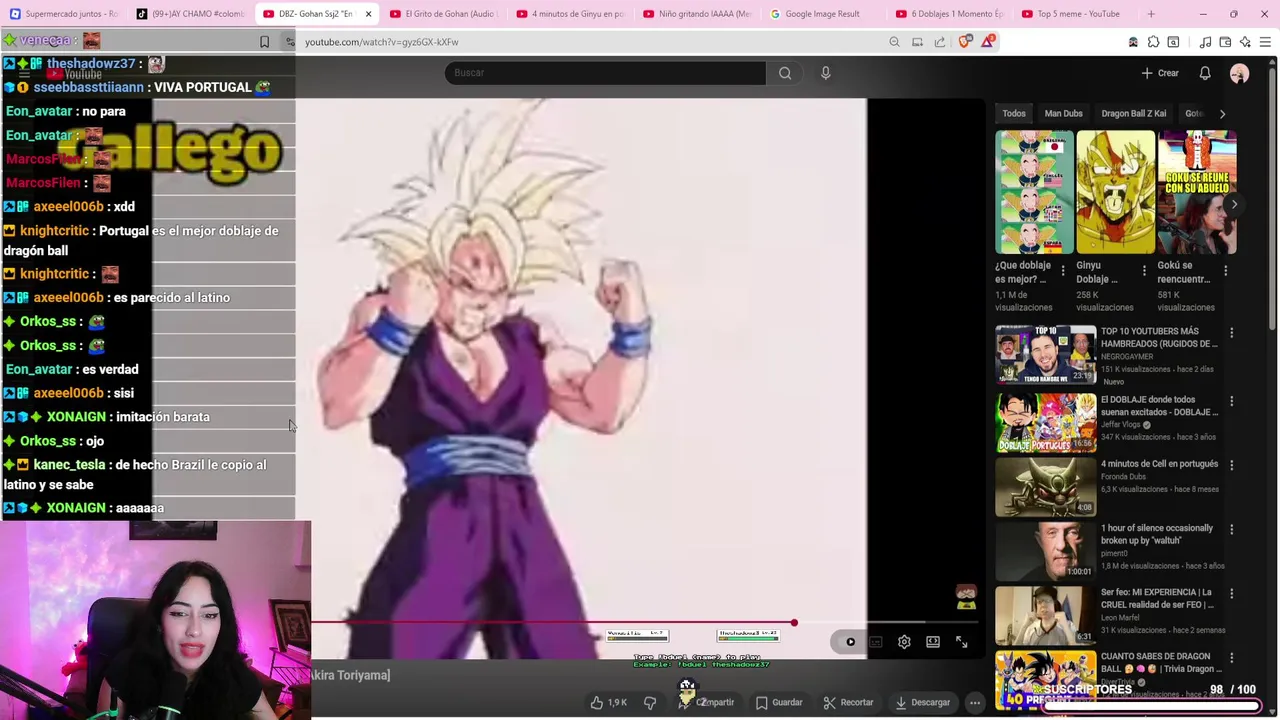Select the Todos filter chip
Image resolution: width=1280 pixels, height=720 pixels.
1014,114
